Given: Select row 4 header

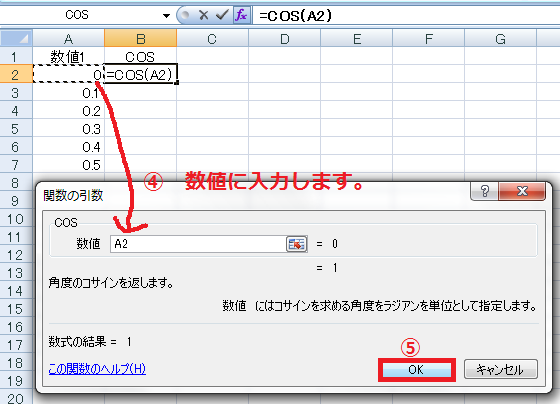Looking at the screenshot, I should click(x=16, y=110).
